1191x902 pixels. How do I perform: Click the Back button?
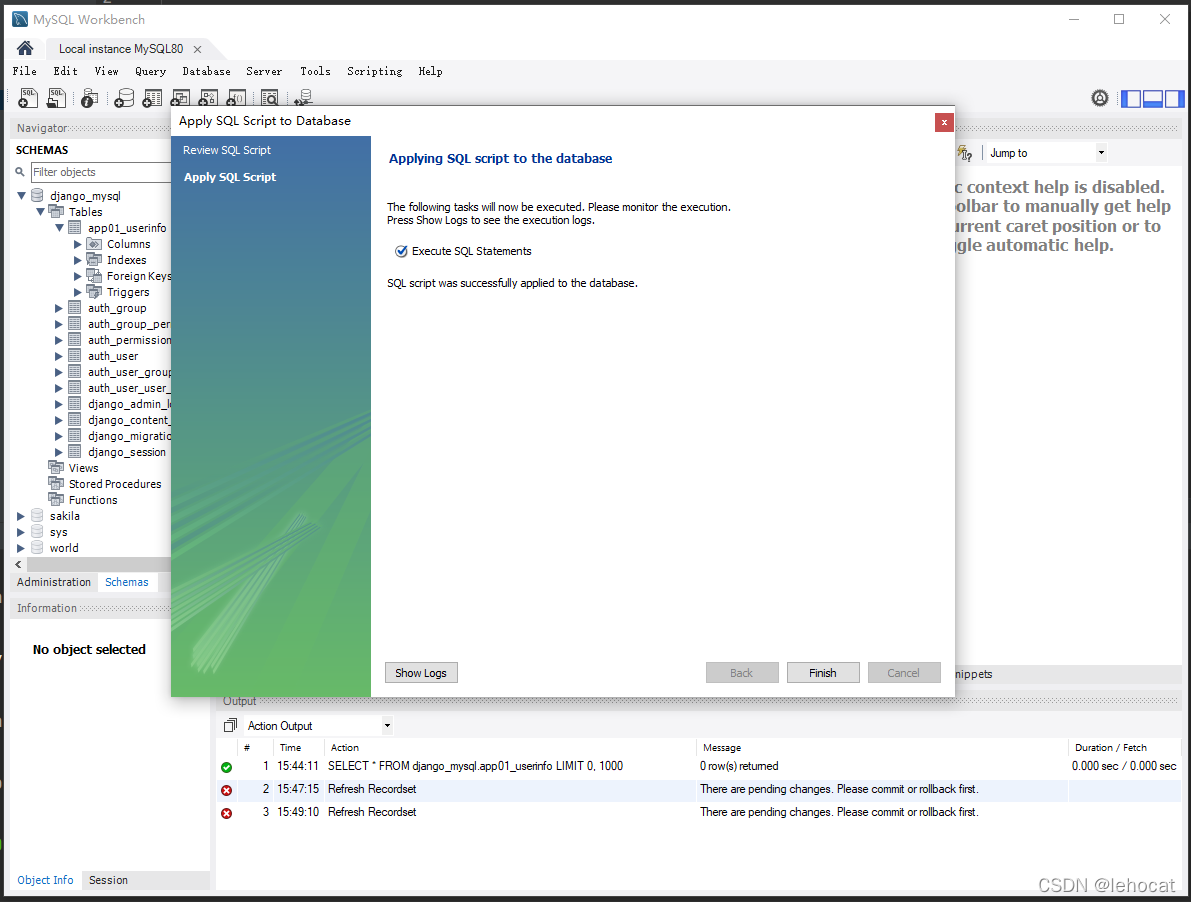pyautogui.click(x=741, y=673)
